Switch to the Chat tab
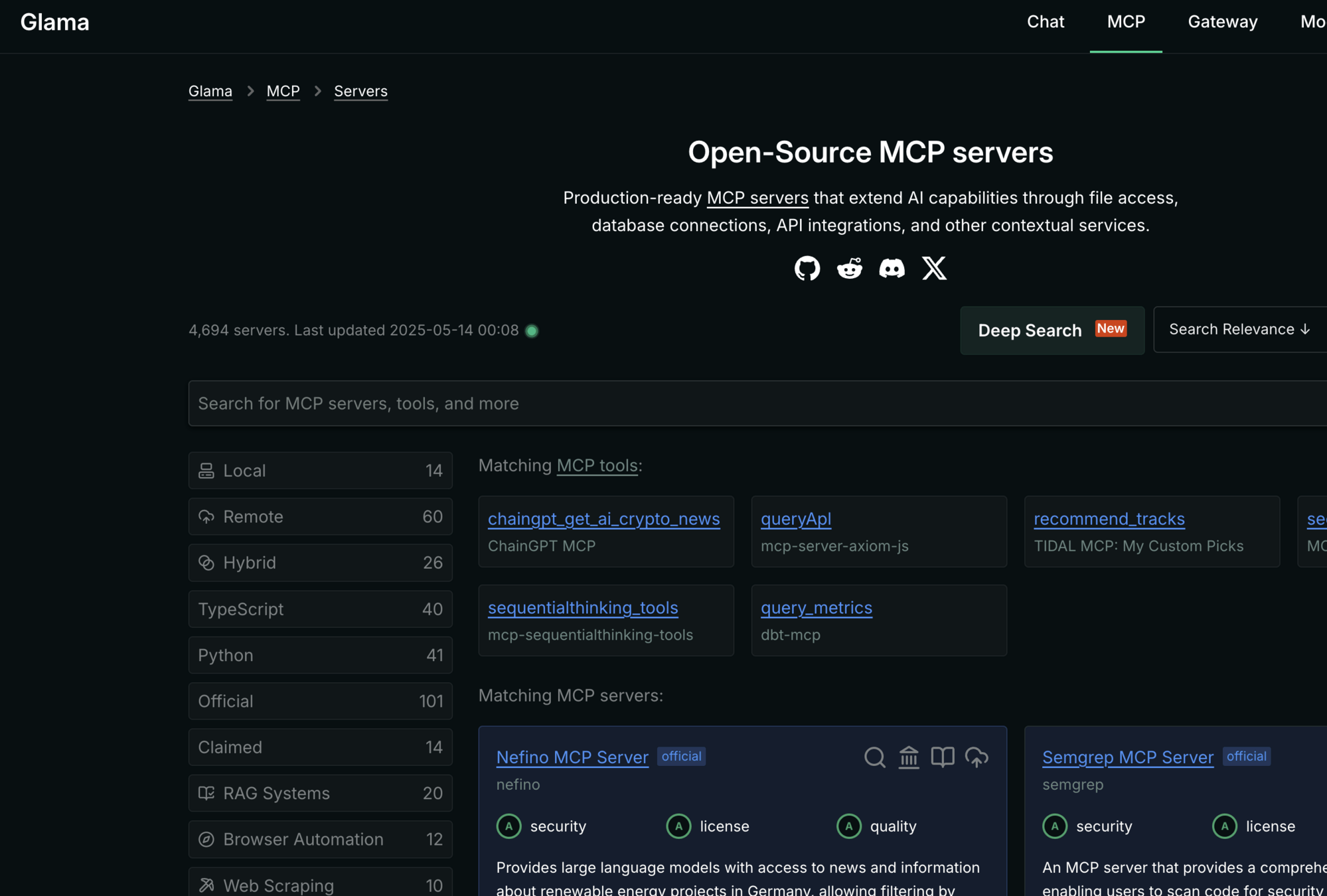This screenshot has width=1327, height=896. coord(1045,22)
